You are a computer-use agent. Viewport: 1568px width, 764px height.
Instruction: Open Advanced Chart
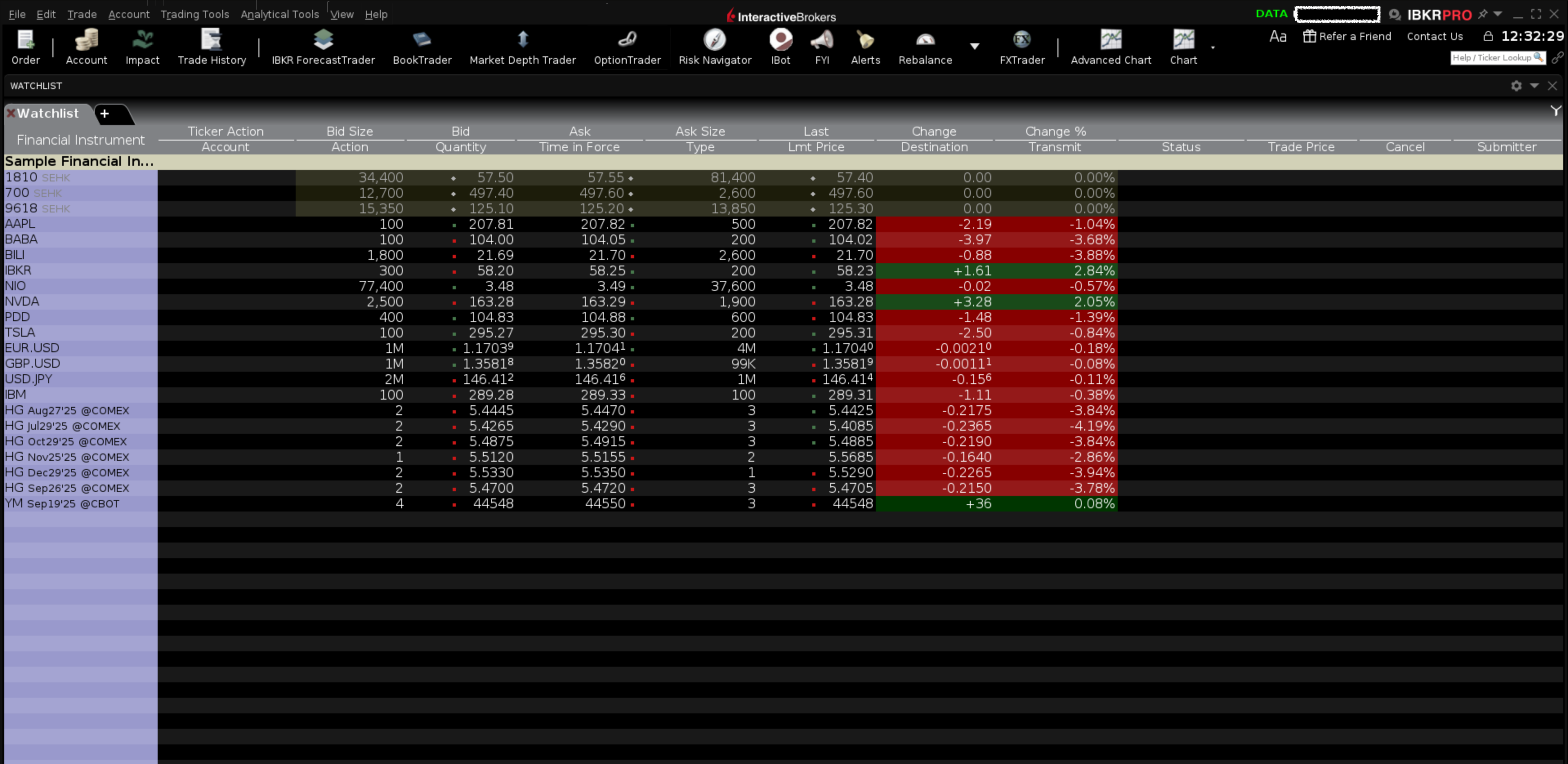tap(1111, 47)
